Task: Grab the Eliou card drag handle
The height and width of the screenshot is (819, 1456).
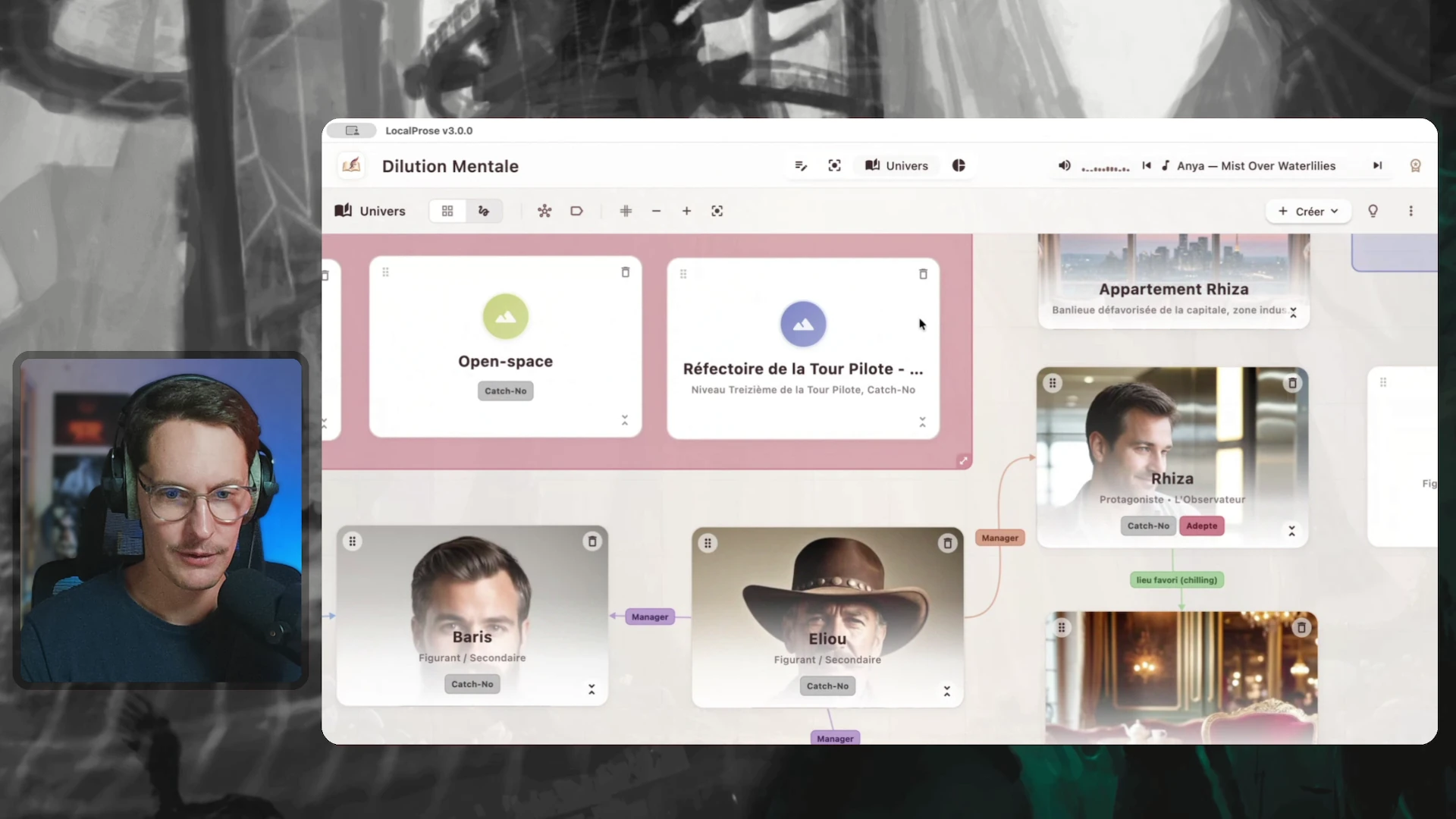Action: 708,543
